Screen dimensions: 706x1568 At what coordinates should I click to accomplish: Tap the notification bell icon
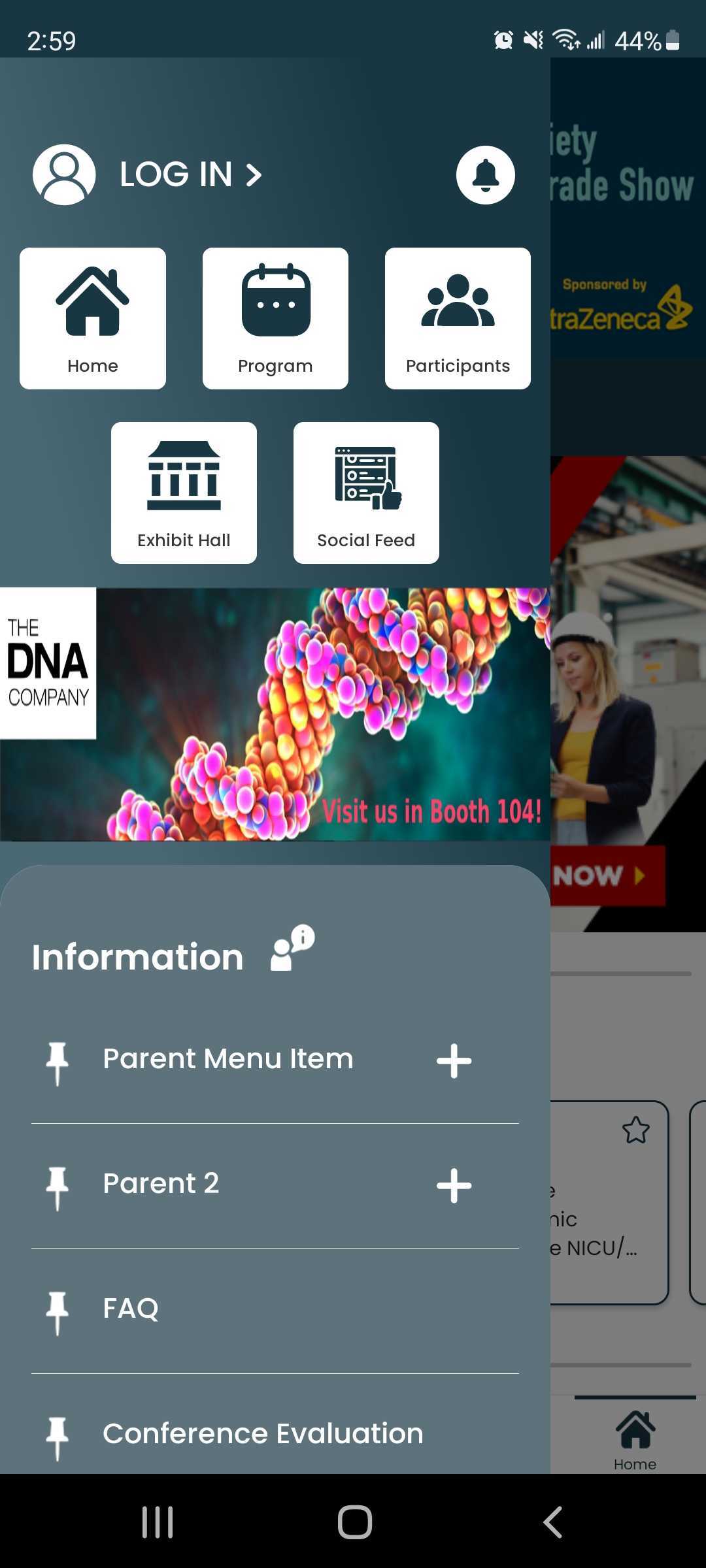tap(485, 175)
